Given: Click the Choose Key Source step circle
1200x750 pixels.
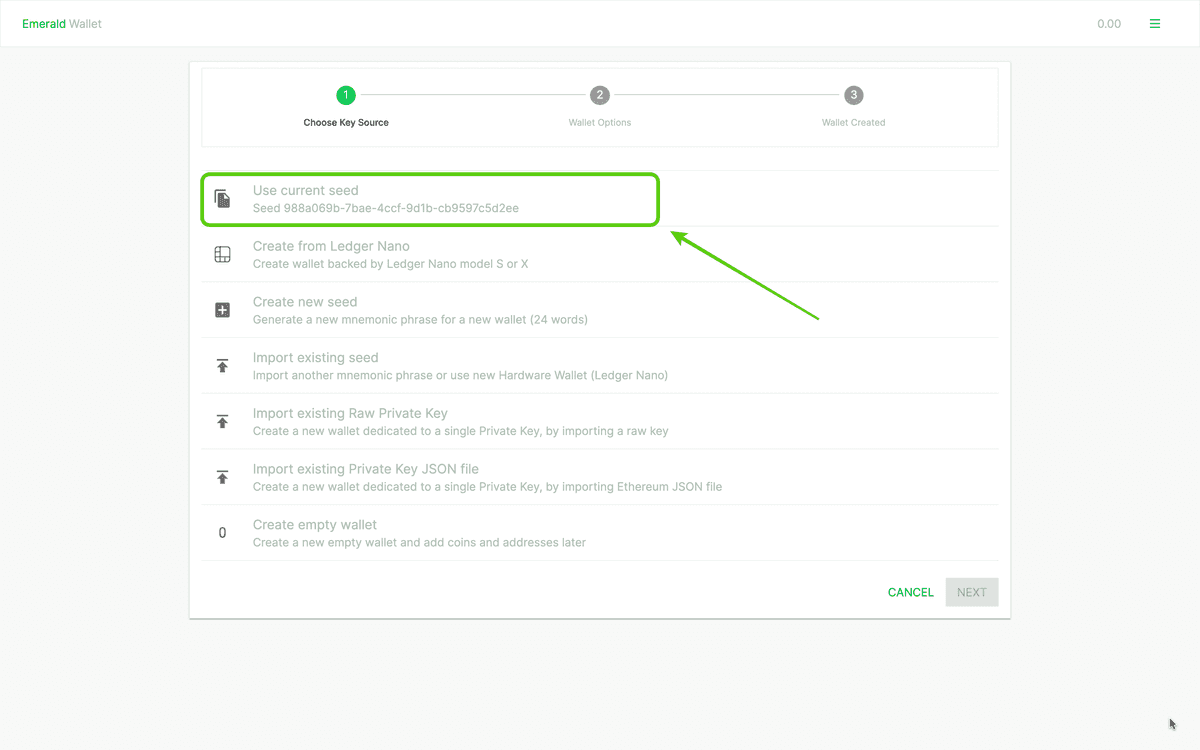Looking at the screenshot, I should click(x=346, y=95).
